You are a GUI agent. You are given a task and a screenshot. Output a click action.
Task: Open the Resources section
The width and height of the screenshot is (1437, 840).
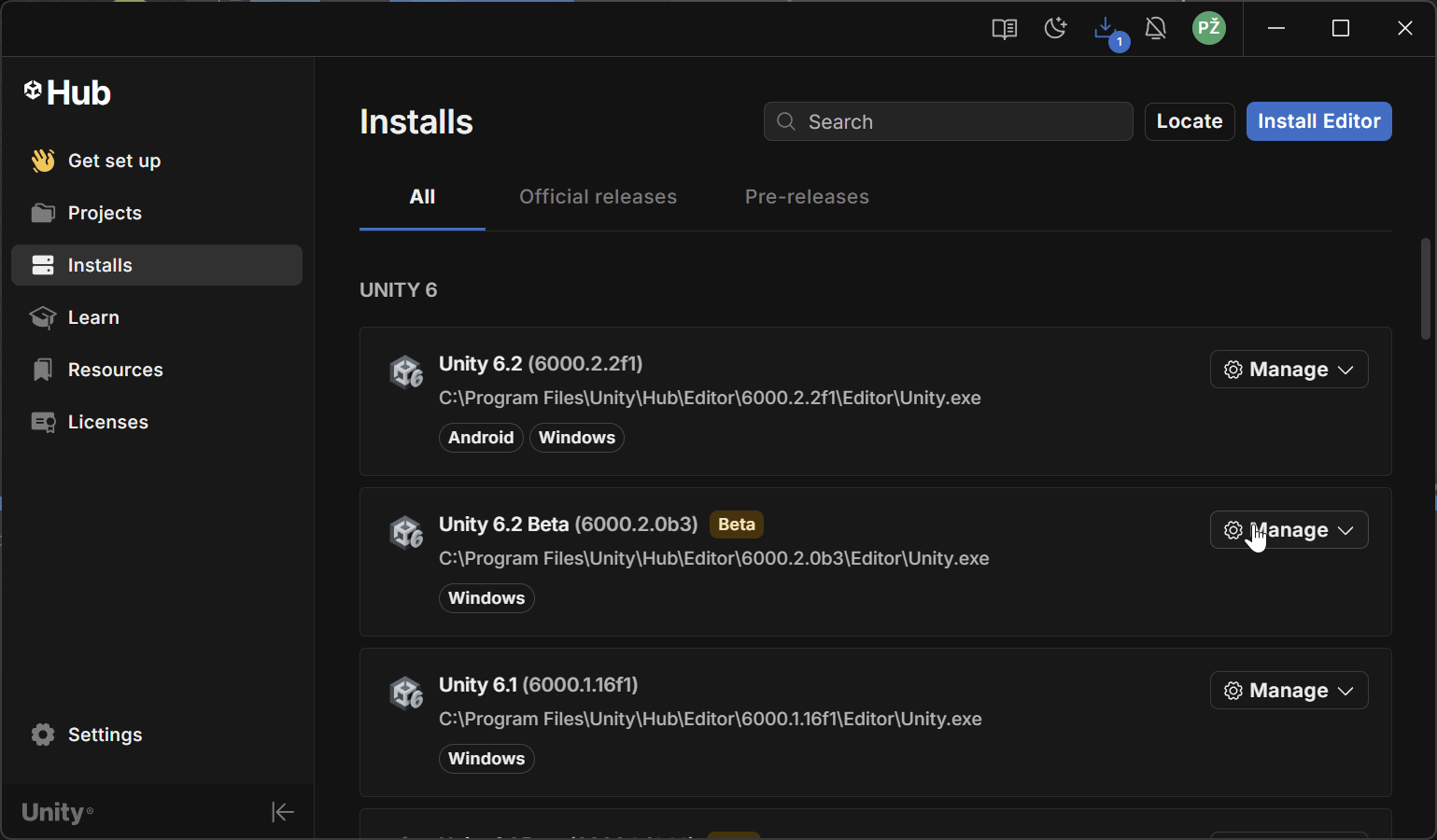pos(115,370)
